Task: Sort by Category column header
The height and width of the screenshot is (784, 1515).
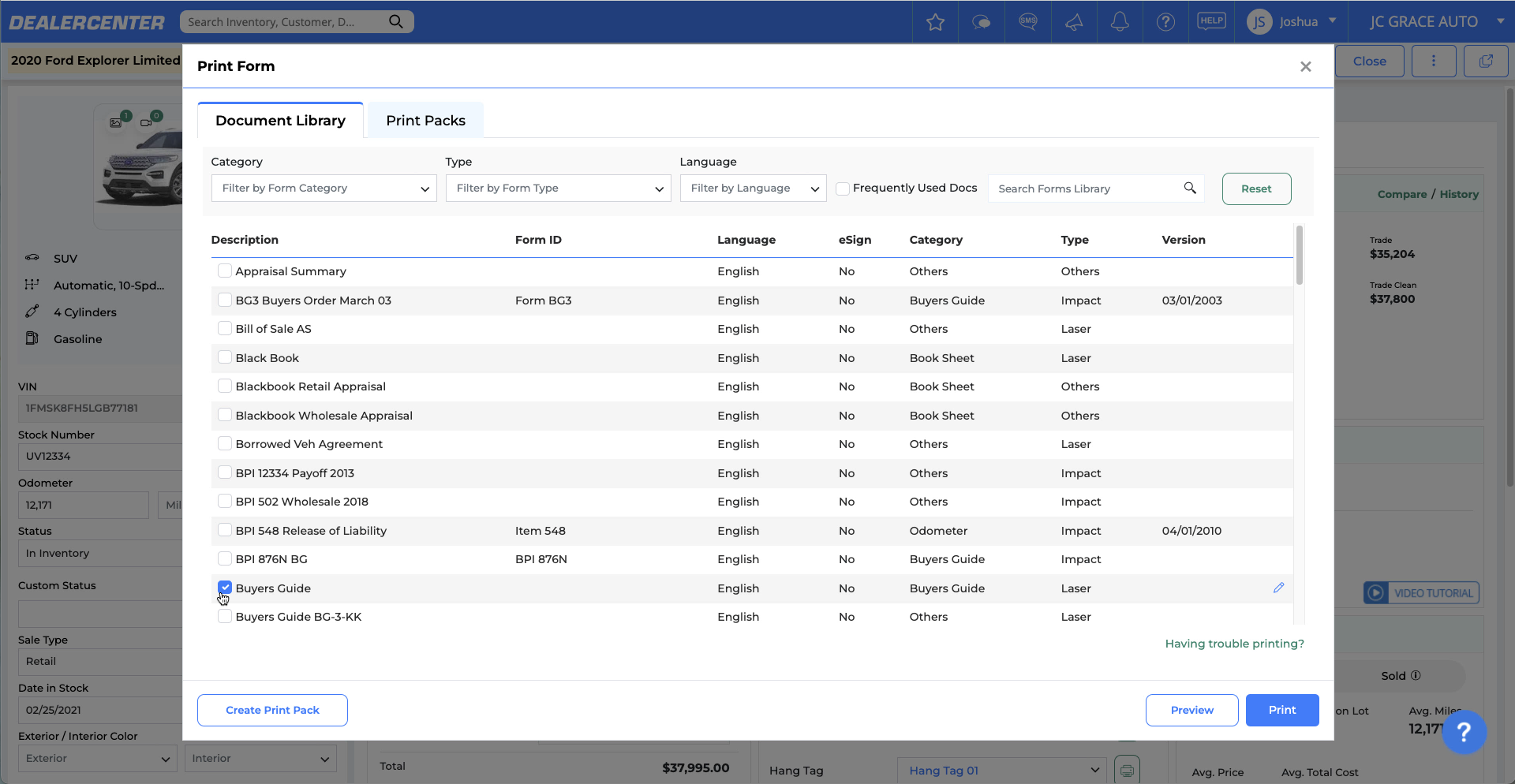Action: click(936, 240)
